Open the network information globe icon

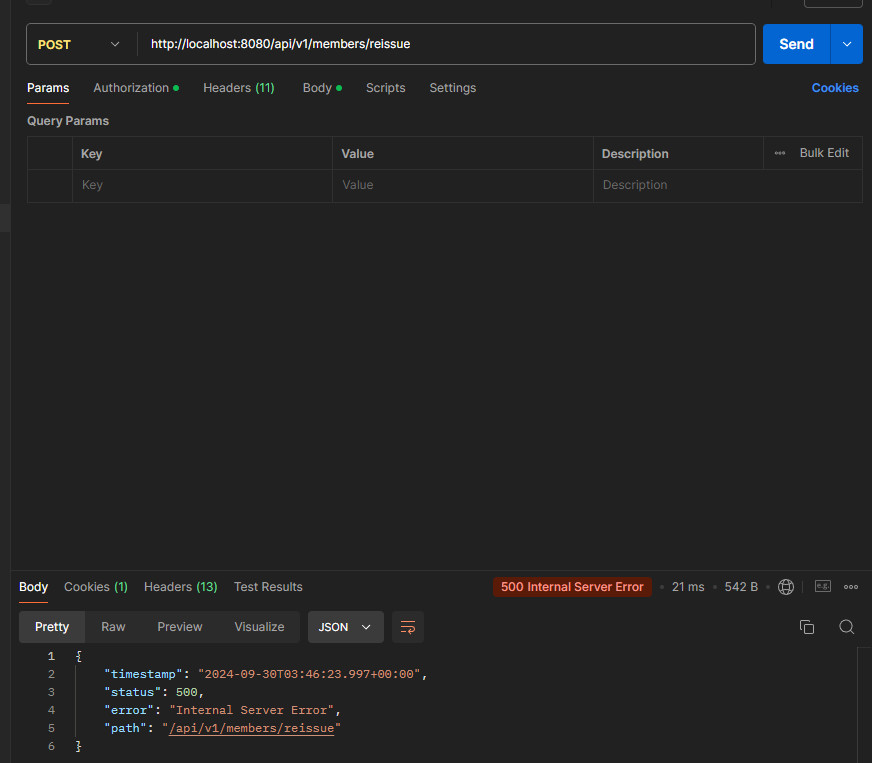pos(786,587)
